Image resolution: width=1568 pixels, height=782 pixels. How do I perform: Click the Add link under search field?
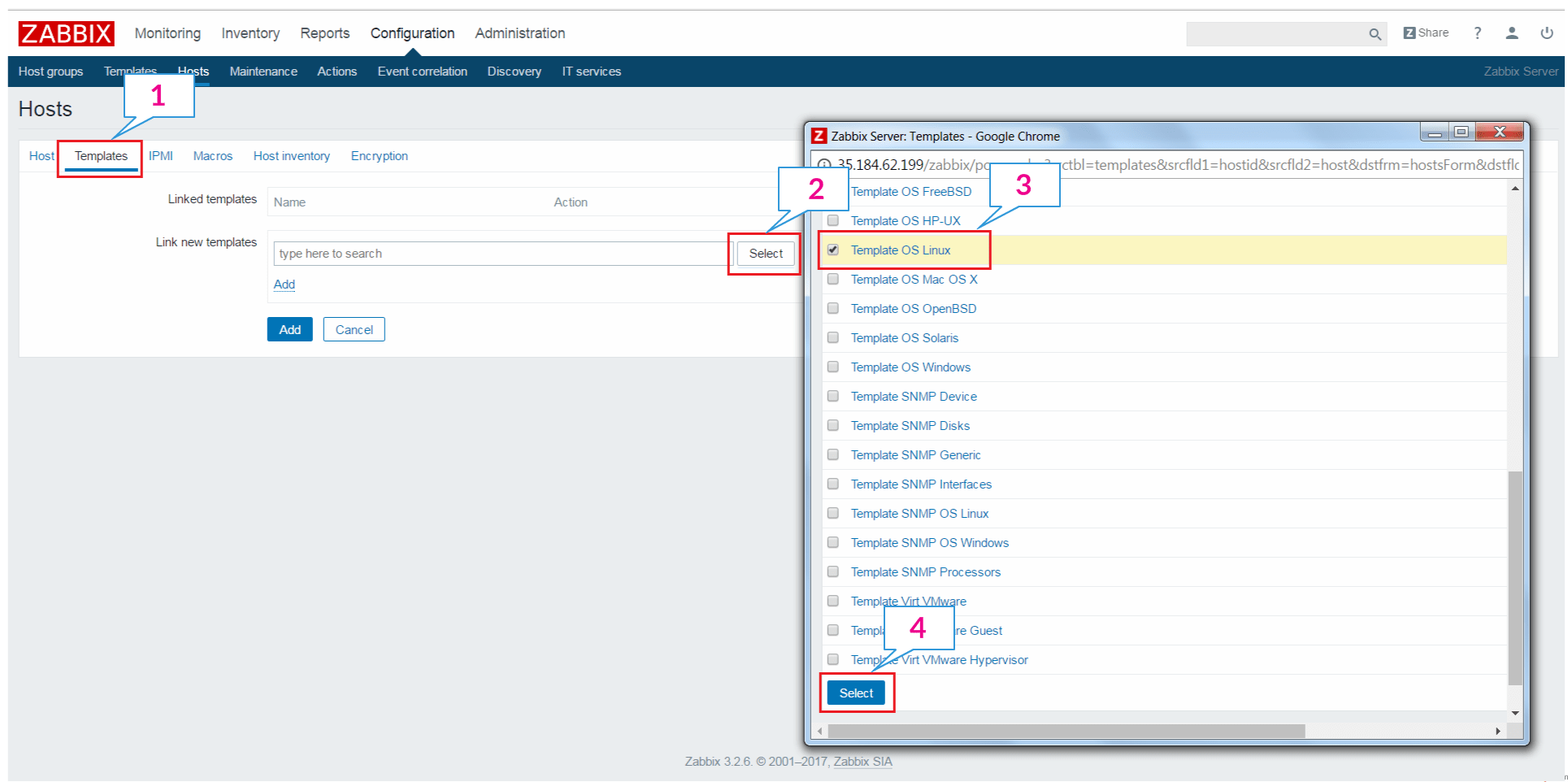click(284, 285)
